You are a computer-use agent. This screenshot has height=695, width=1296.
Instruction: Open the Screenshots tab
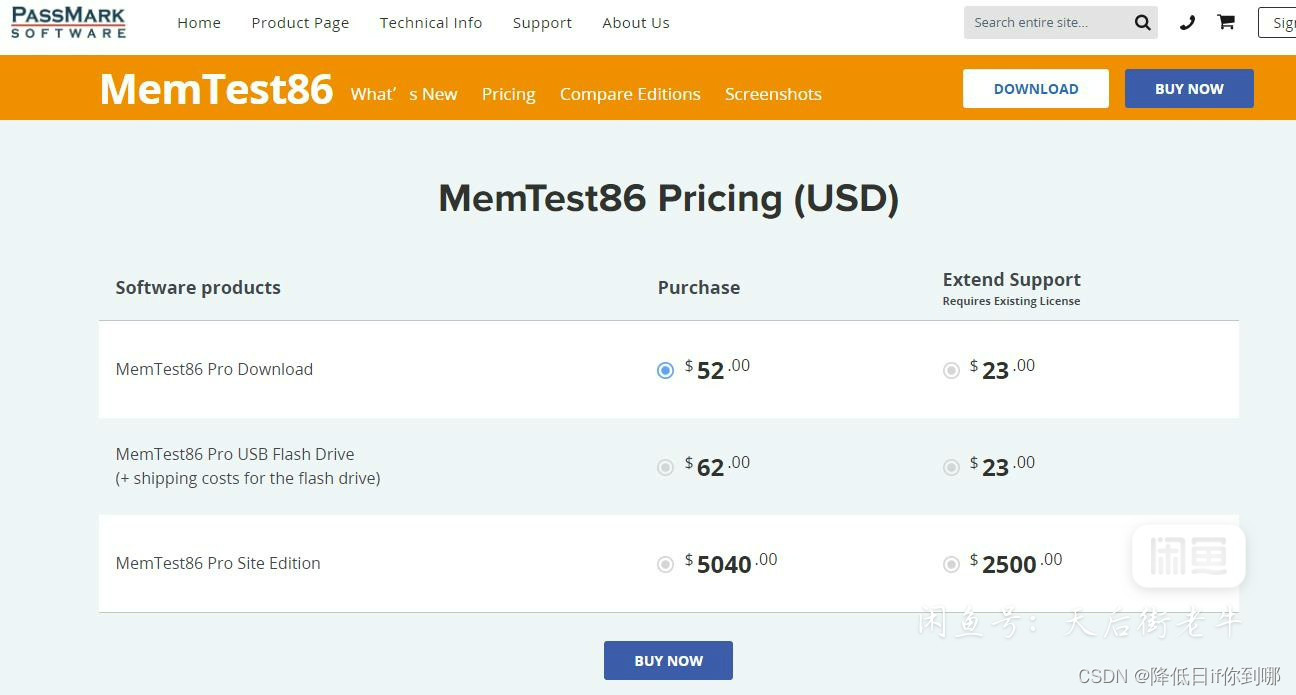(773, 94)
